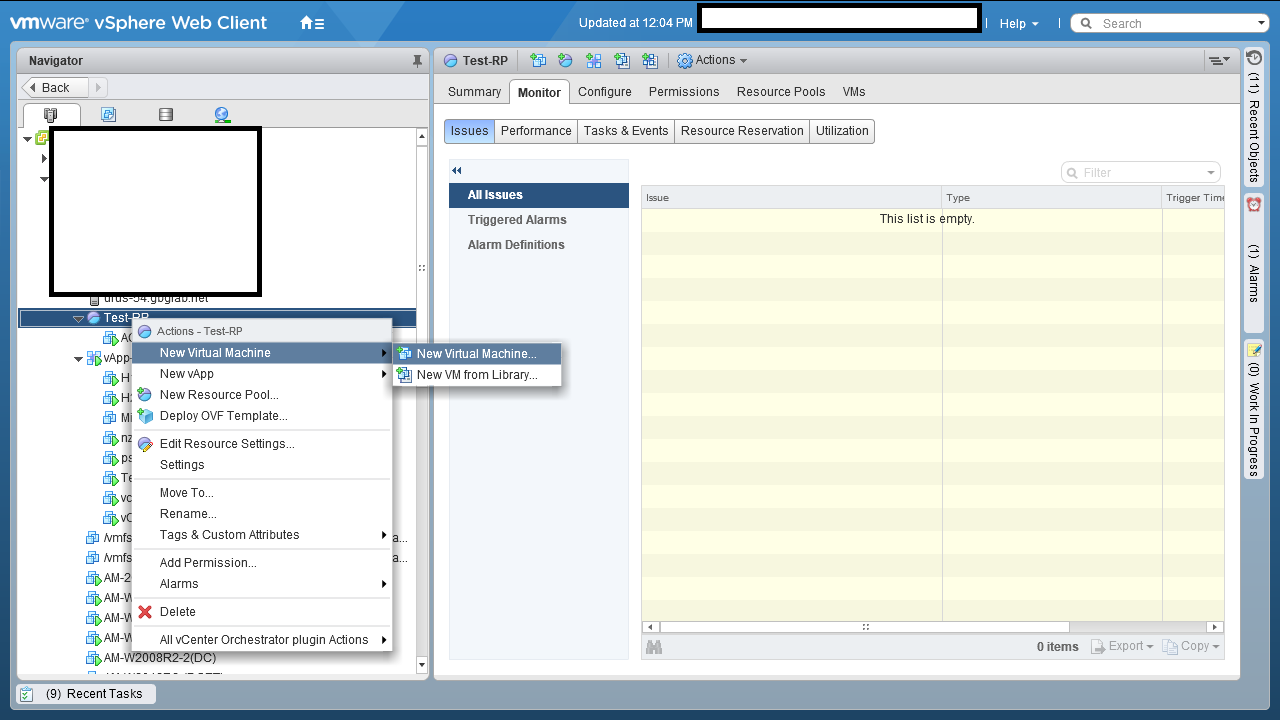Select Deploy OVF Template from context menu

(x=223, y=416)
